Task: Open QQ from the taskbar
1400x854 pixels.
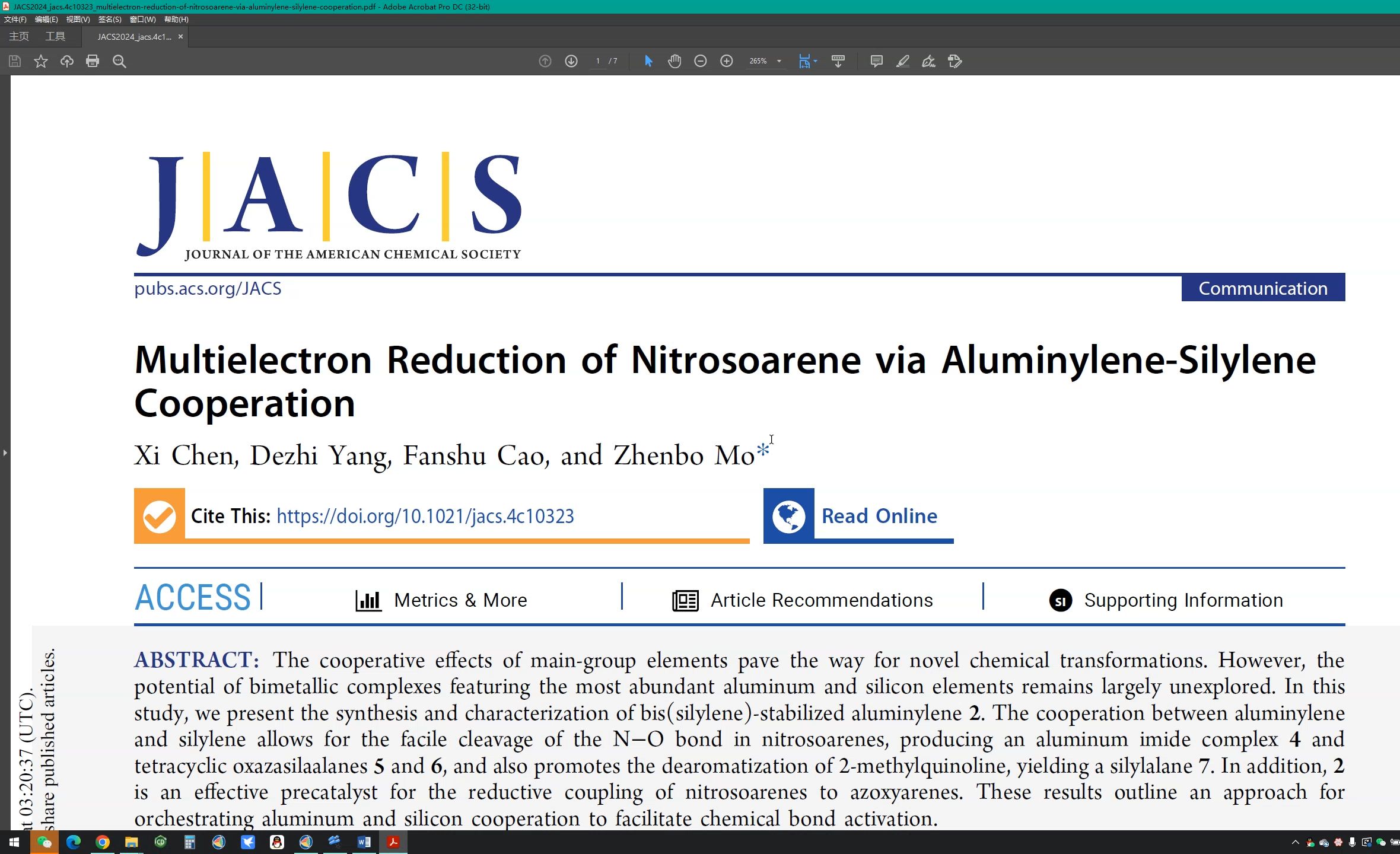Action: [277, 842]
